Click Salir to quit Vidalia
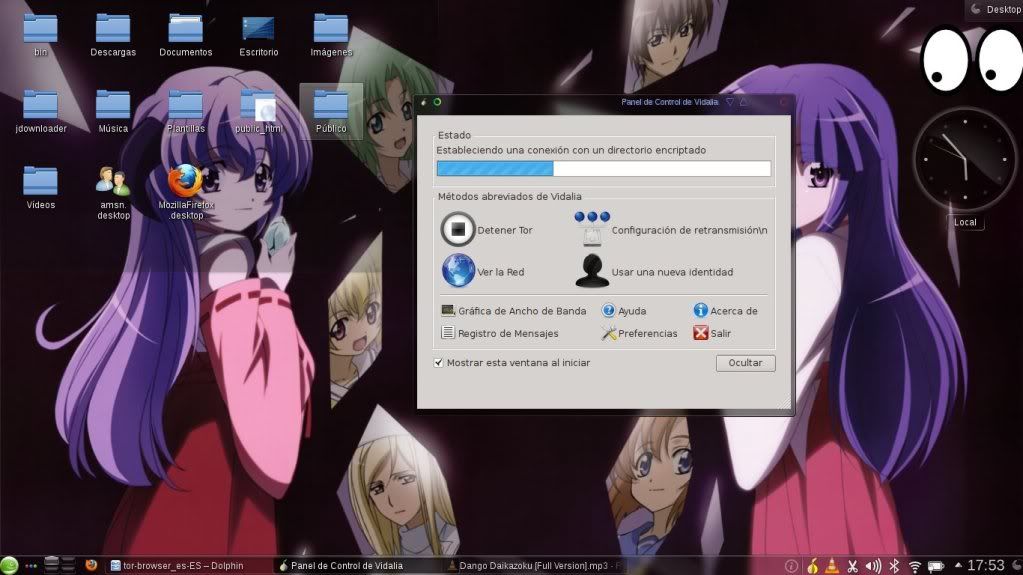 712,333
